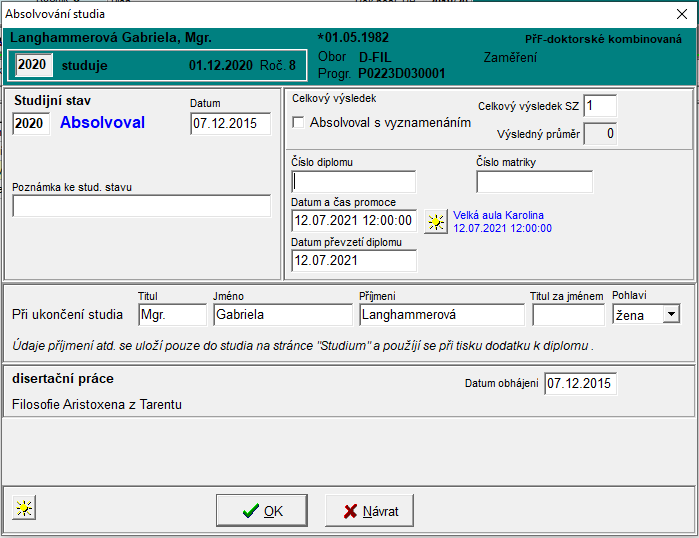This screenshot has width=699, height=538.
Task: Focus the Číslo diplomu field
Action: pos(354,182)
